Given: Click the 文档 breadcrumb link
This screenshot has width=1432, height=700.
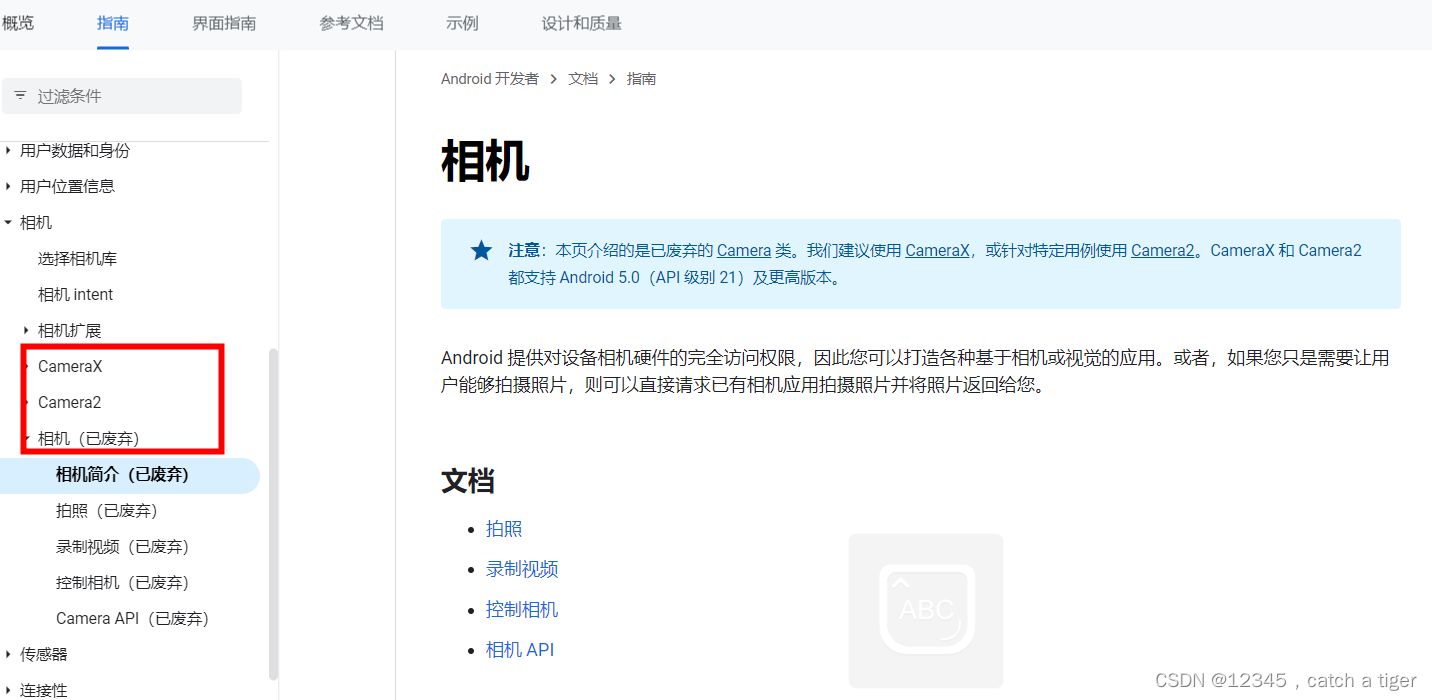Looking at the screenshot, I should [583, 79].
